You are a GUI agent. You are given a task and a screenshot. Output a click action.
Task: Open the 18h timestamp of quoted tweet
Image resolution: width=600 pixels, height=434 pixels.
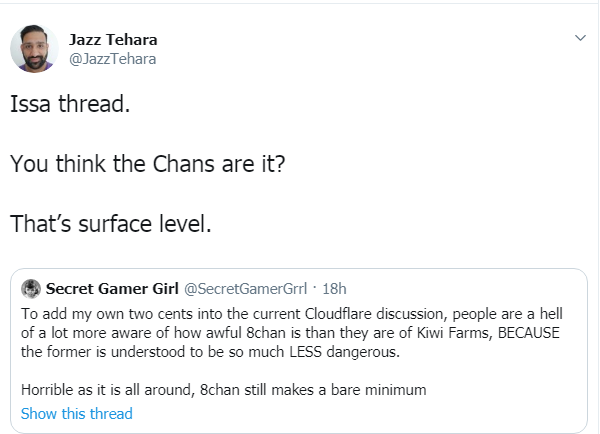[x=334, y=289]
